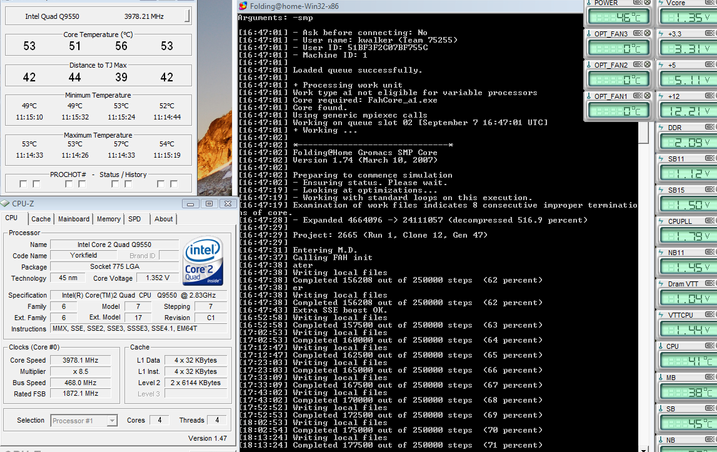Click the lightning icon beside +5 voltage
This screenshot has width=717, height=452.
(661, 65)
